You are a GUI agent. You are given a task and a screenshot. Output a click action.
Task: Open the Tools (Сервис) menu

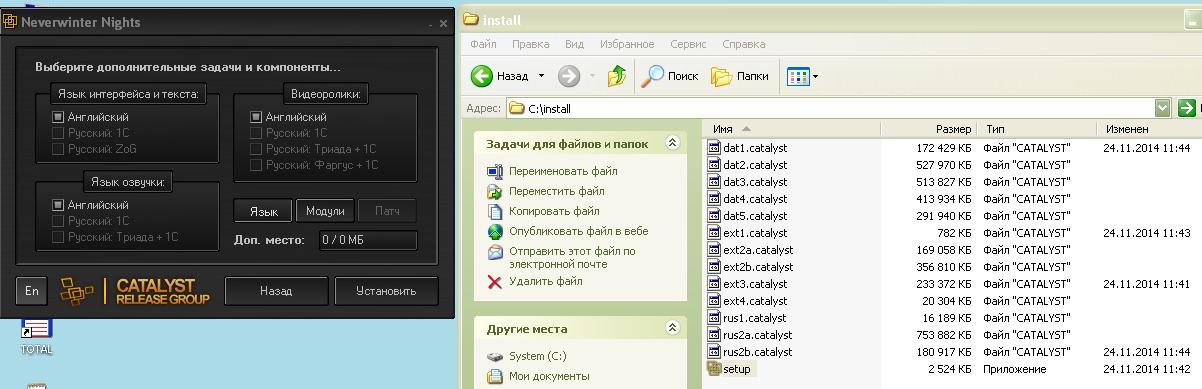coord(688,44)
